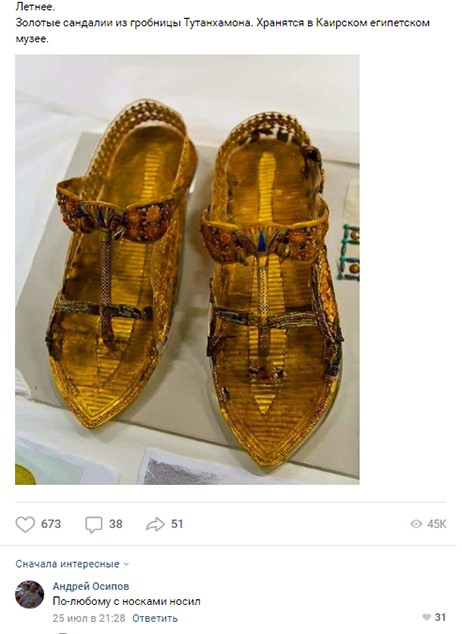Click the eye views icon

click(x=416, y=524)
